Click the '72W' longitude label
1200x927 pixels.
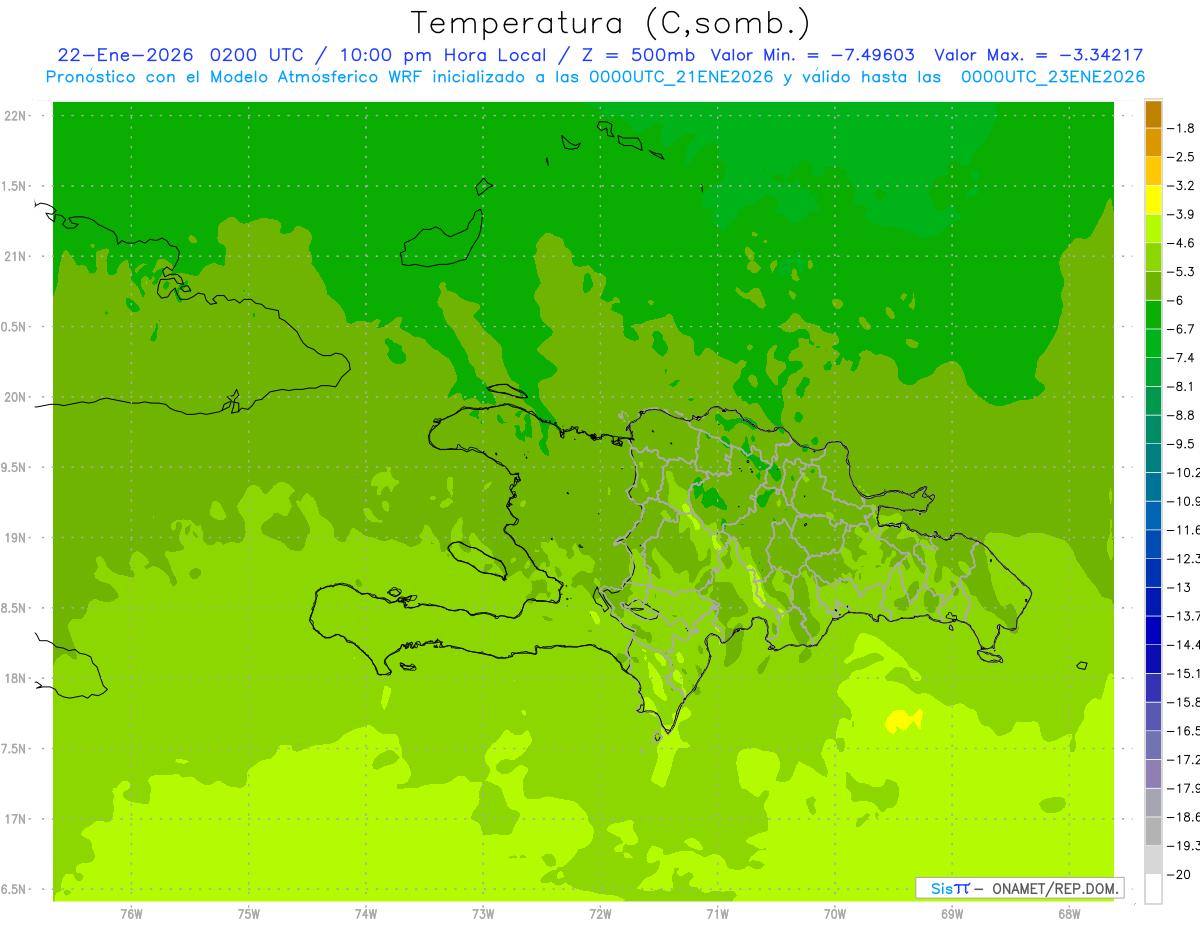pyautogui.click(x=600, y=914)
